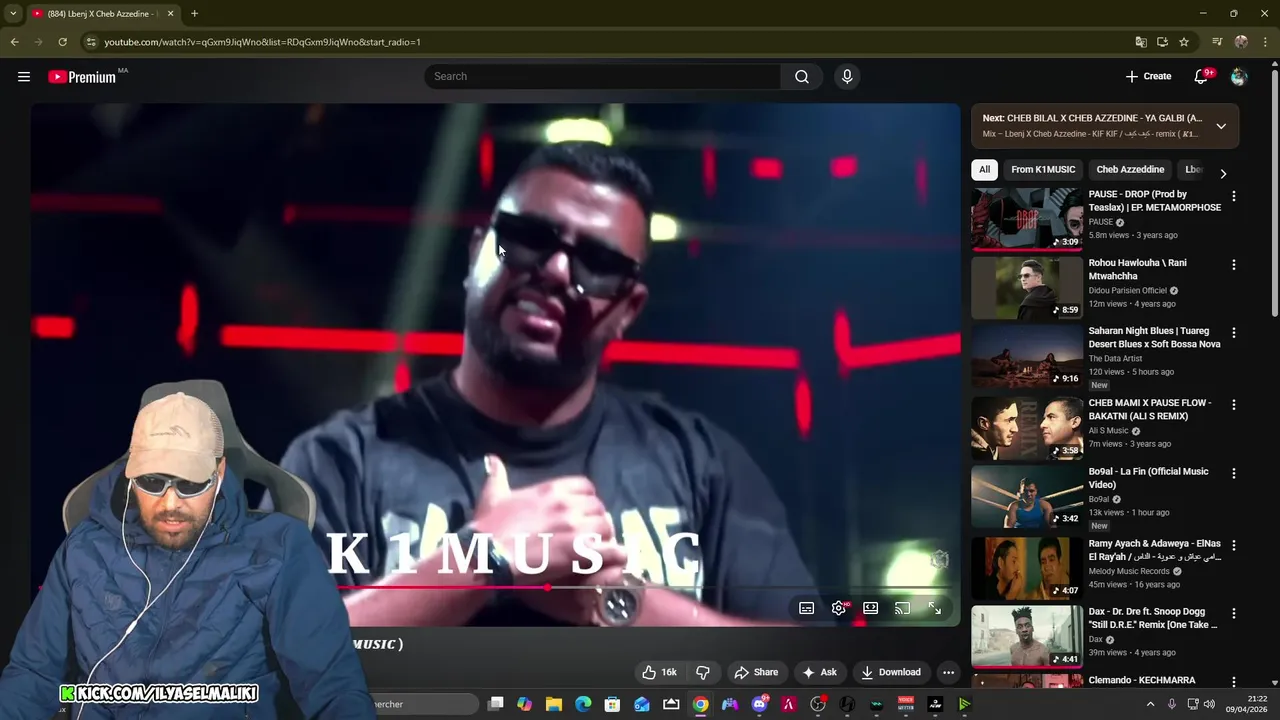
Task: Open menu for Bo9al - La Fin video
Action: click(1233, 473)
